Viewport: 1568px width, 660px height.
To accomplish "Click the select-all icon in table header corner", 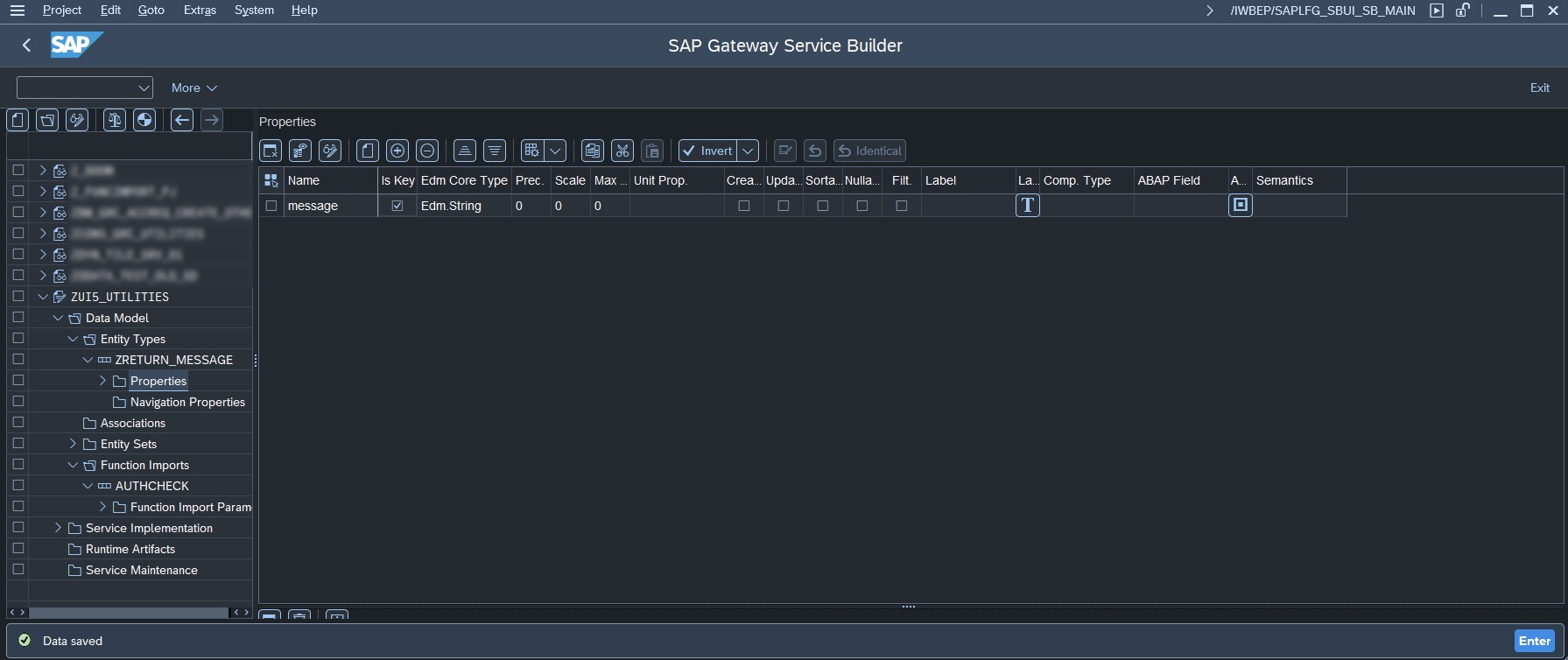I will [x=271, y=180].
